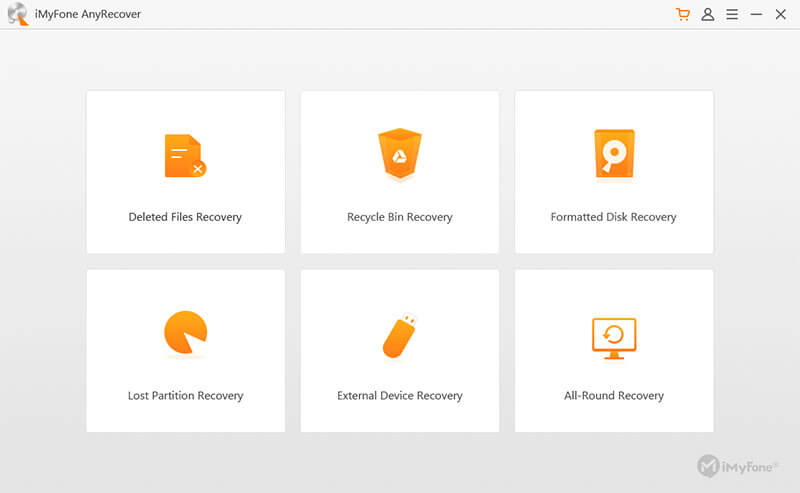Minimize the AnyRecover window
Image resolution: width=800 pixels, height=493 pixels.
[757, 14]
